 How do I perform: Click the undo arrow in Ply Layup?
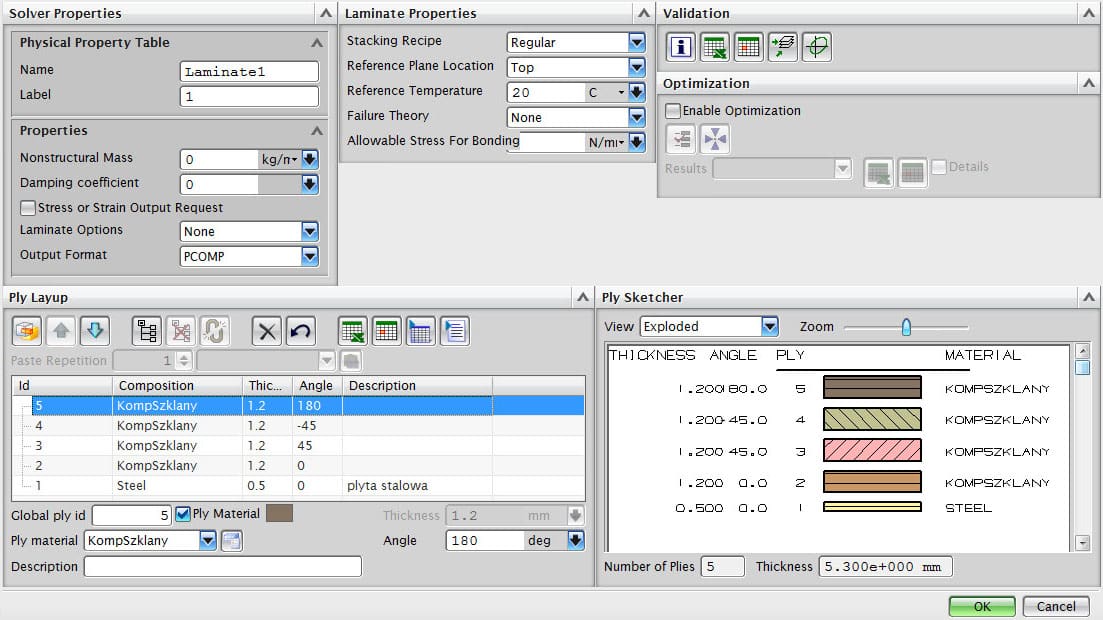(x=301, y=331)
